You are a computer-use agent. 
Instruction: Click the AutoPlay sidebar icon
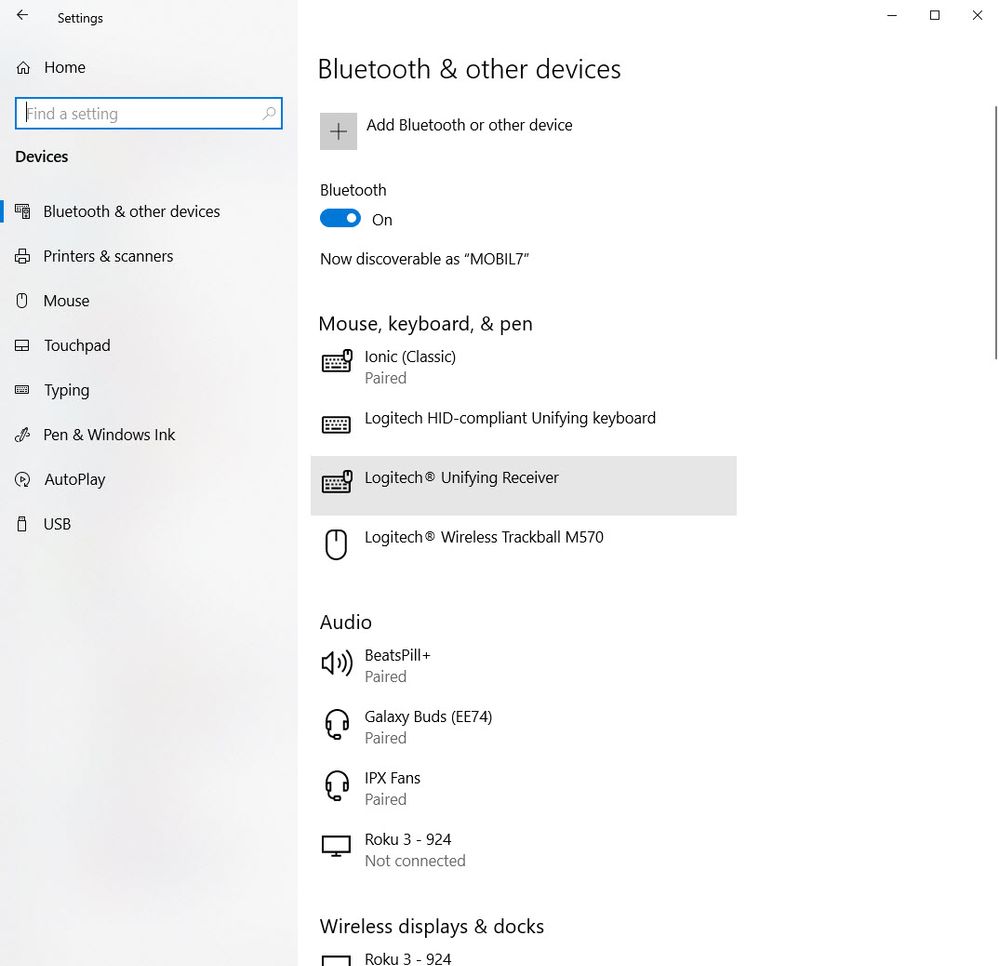coord(22,479)
